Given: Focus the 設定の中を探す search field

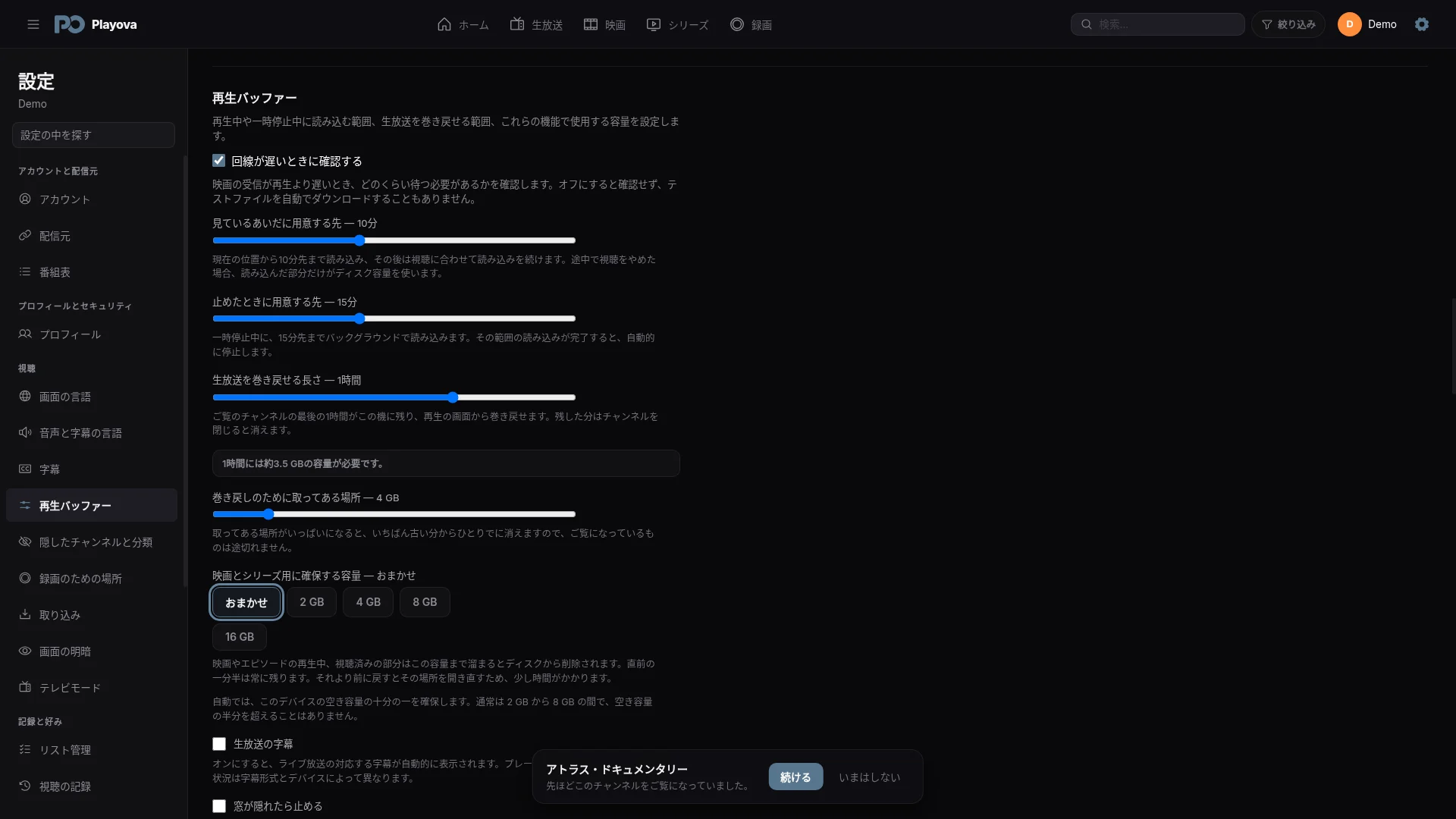Looking at the screenshot, I should click(x=93, y=135).
